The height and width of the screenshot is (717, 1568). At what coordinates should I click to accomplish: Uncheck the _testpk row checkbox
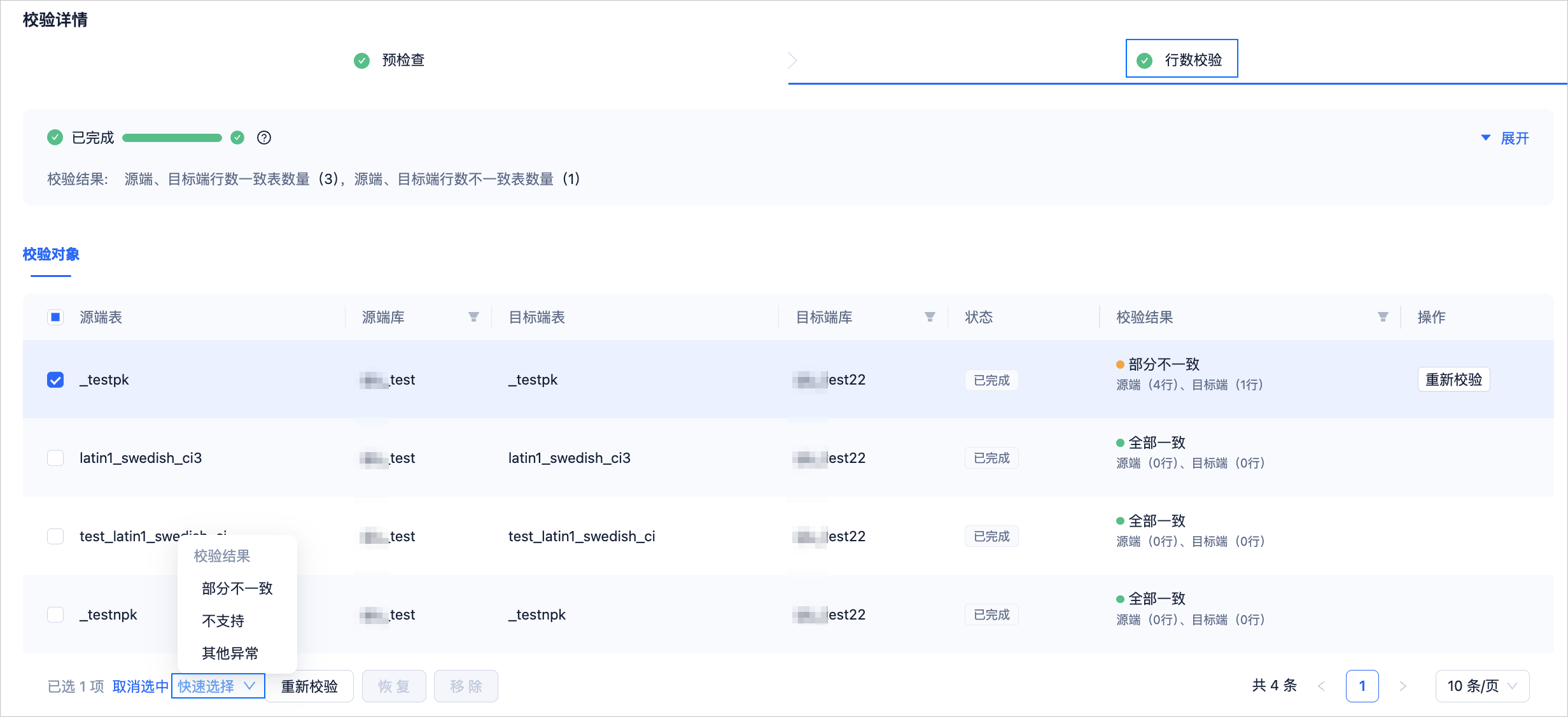tap(55, 380)
